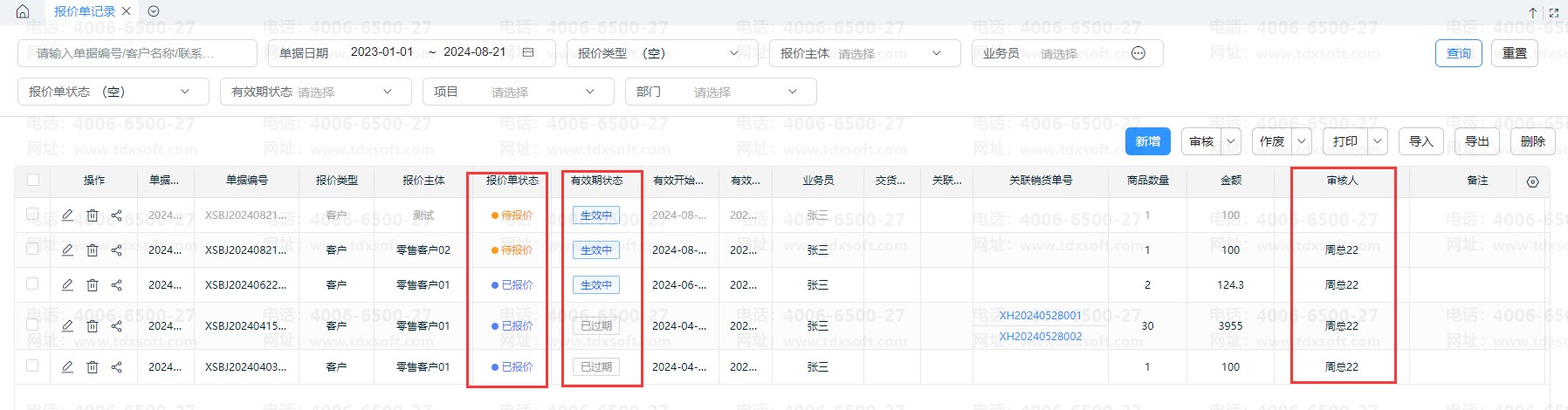The image size is (1568, 410).
Task: Sort by the 有效期状态 column header
Action: point(596,181)
